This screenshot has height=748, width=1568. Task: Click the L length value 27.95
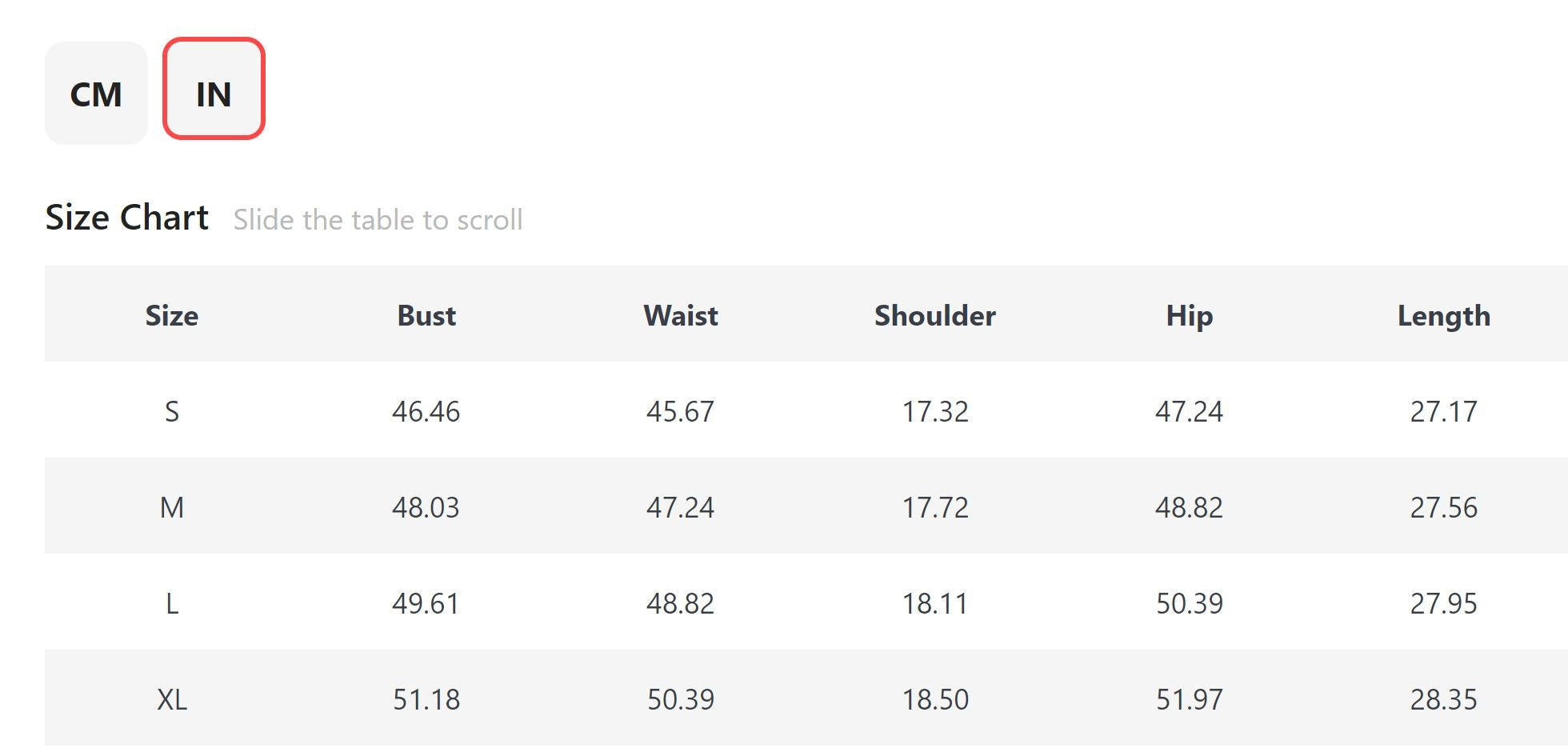[1444, 604]
